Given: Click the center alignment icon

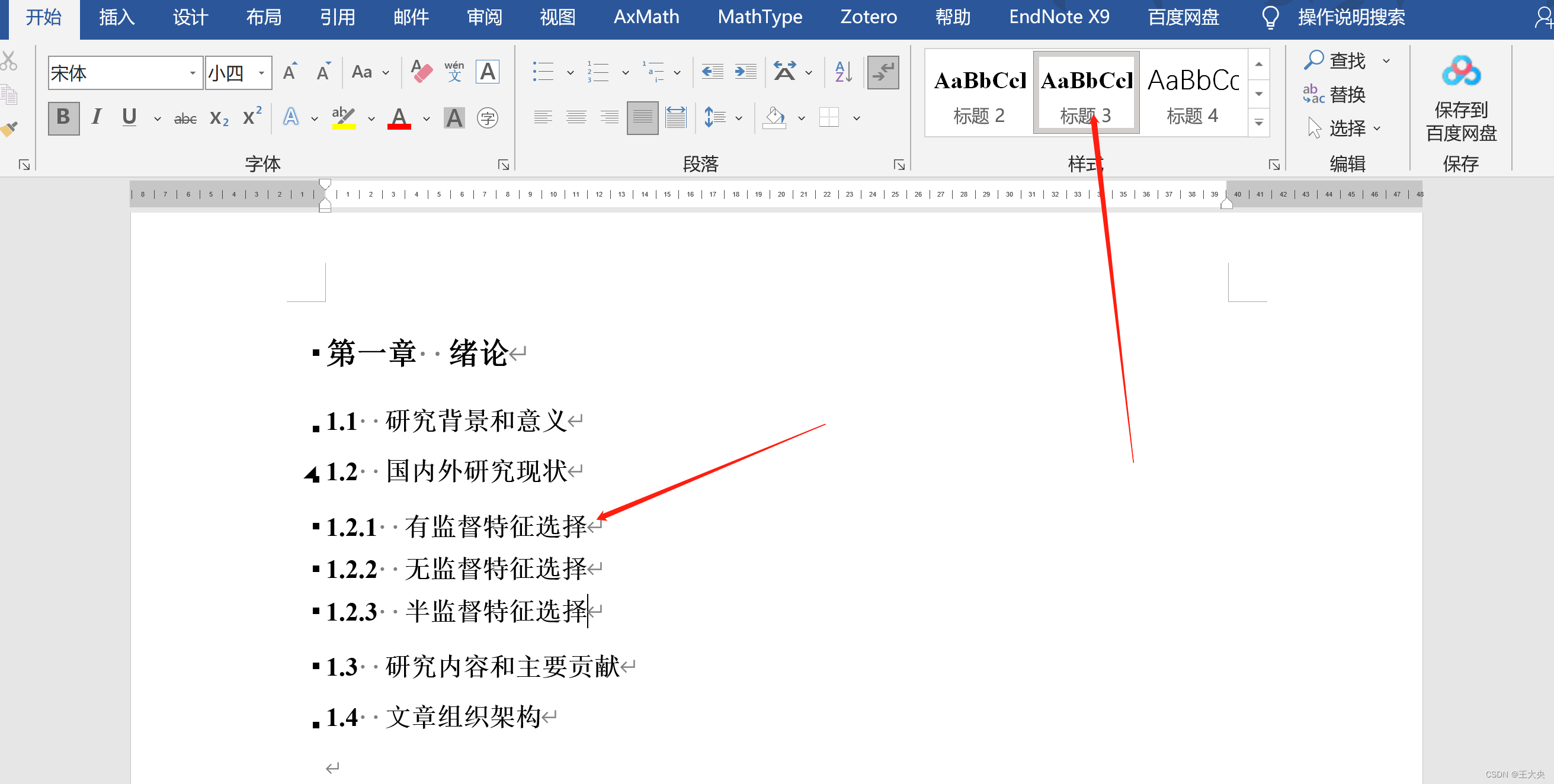Looking at the screenshot, I should [x=576, y=117].
